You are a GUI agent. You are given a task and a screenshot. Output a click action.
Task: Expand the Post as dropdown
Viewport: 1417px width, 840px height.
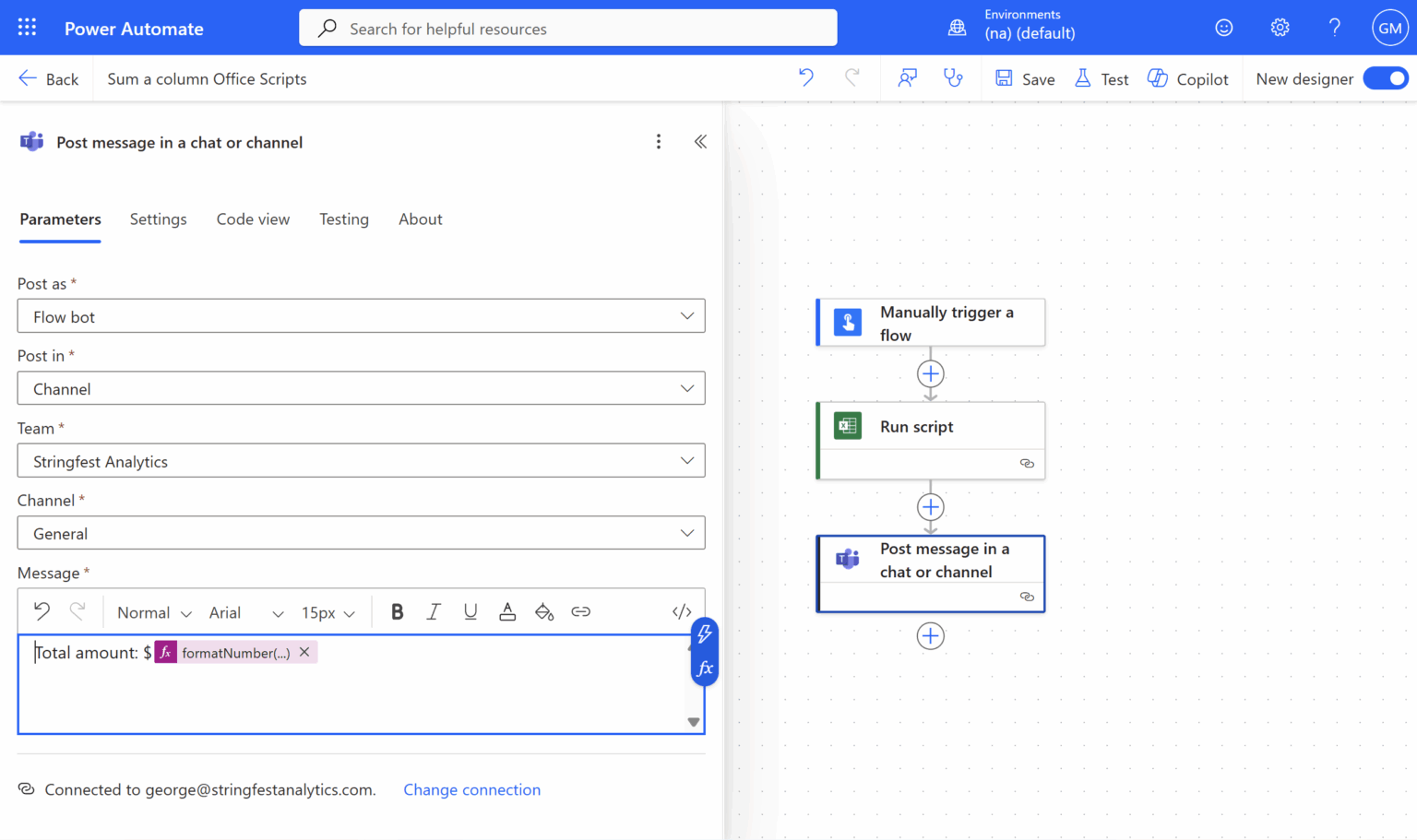click(x=361, y=316)
